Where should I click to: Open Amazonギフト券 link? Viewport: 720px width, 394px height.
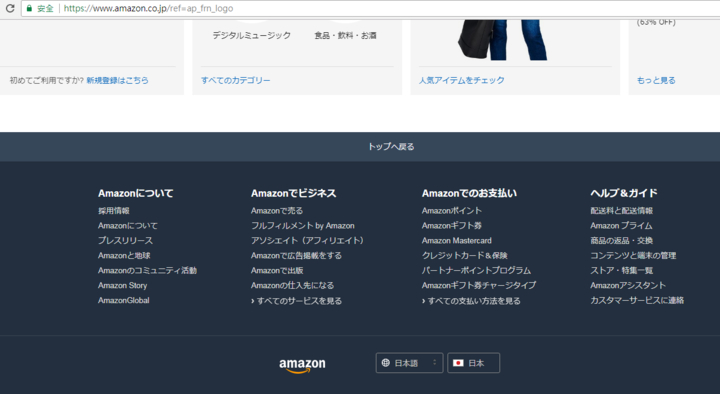click(451, 225)
